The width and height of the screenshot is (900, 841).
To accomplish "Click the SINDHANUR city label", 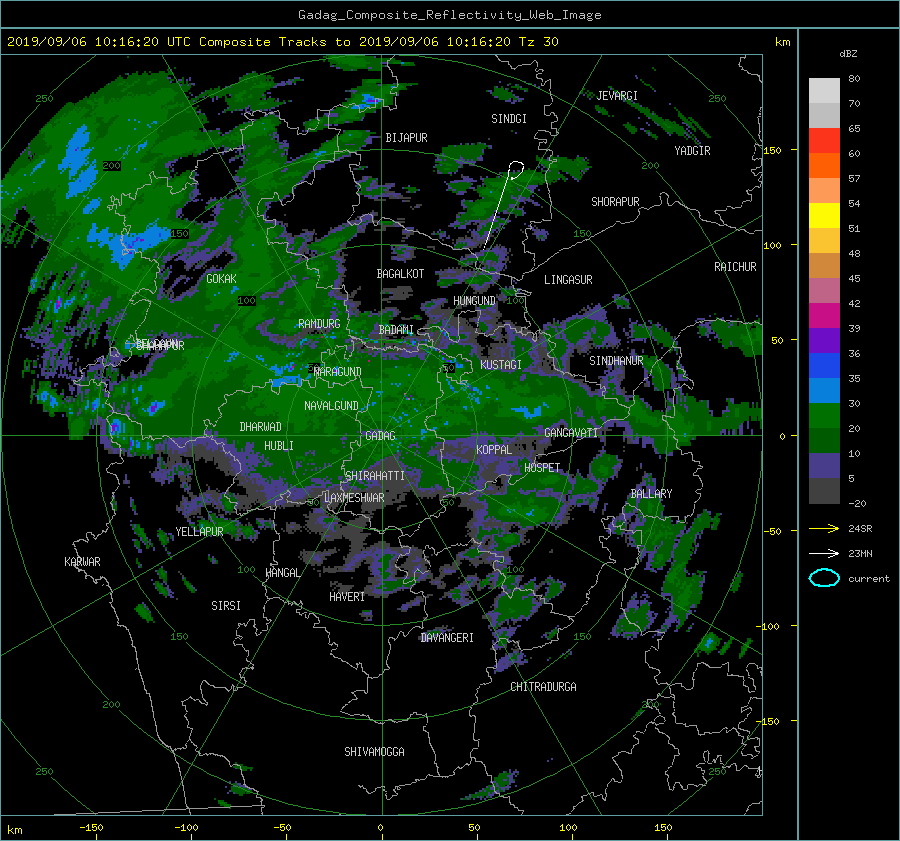I will tap(616, 361).
